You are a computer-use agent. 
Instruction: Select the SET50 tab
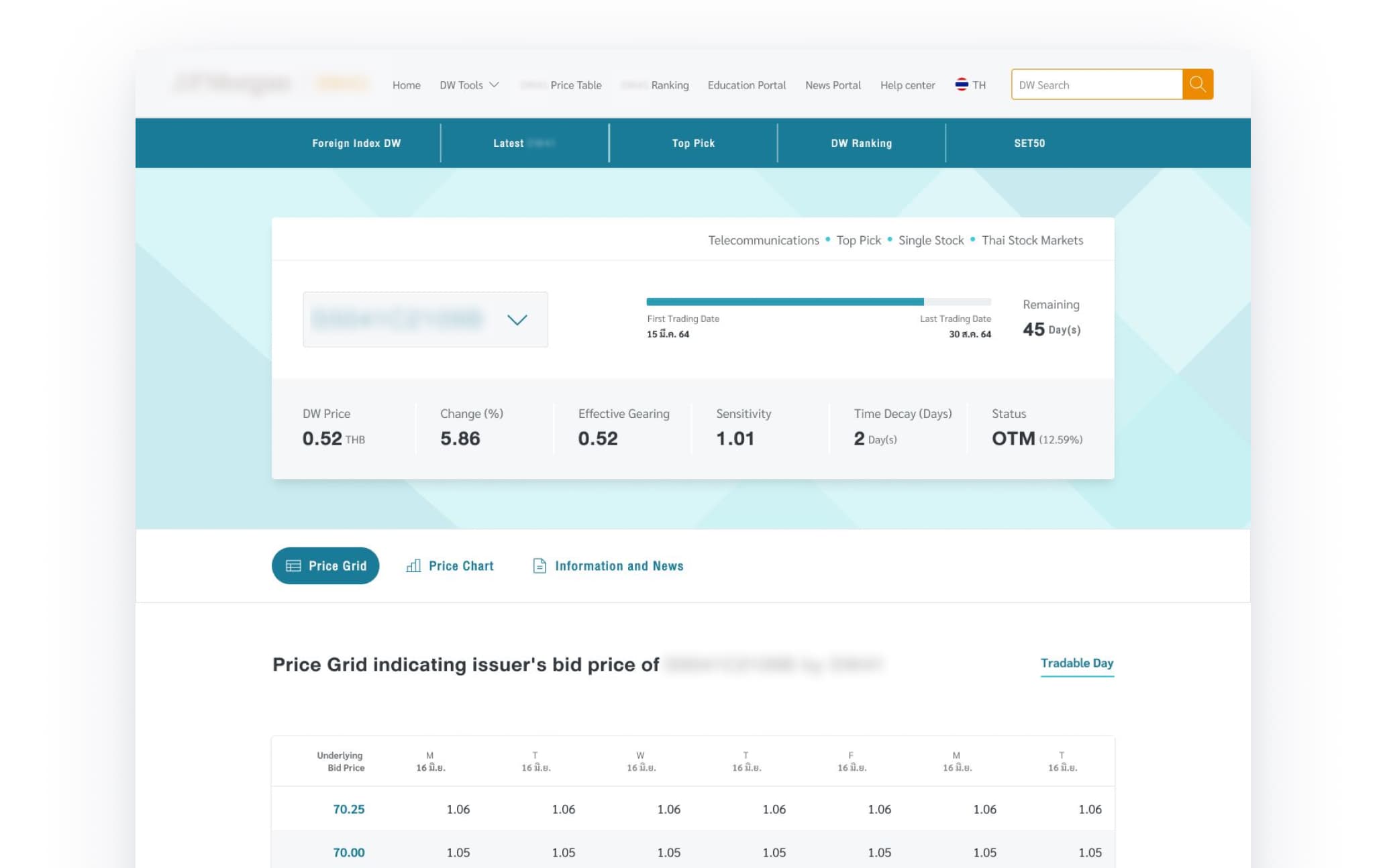point(1029,143)
